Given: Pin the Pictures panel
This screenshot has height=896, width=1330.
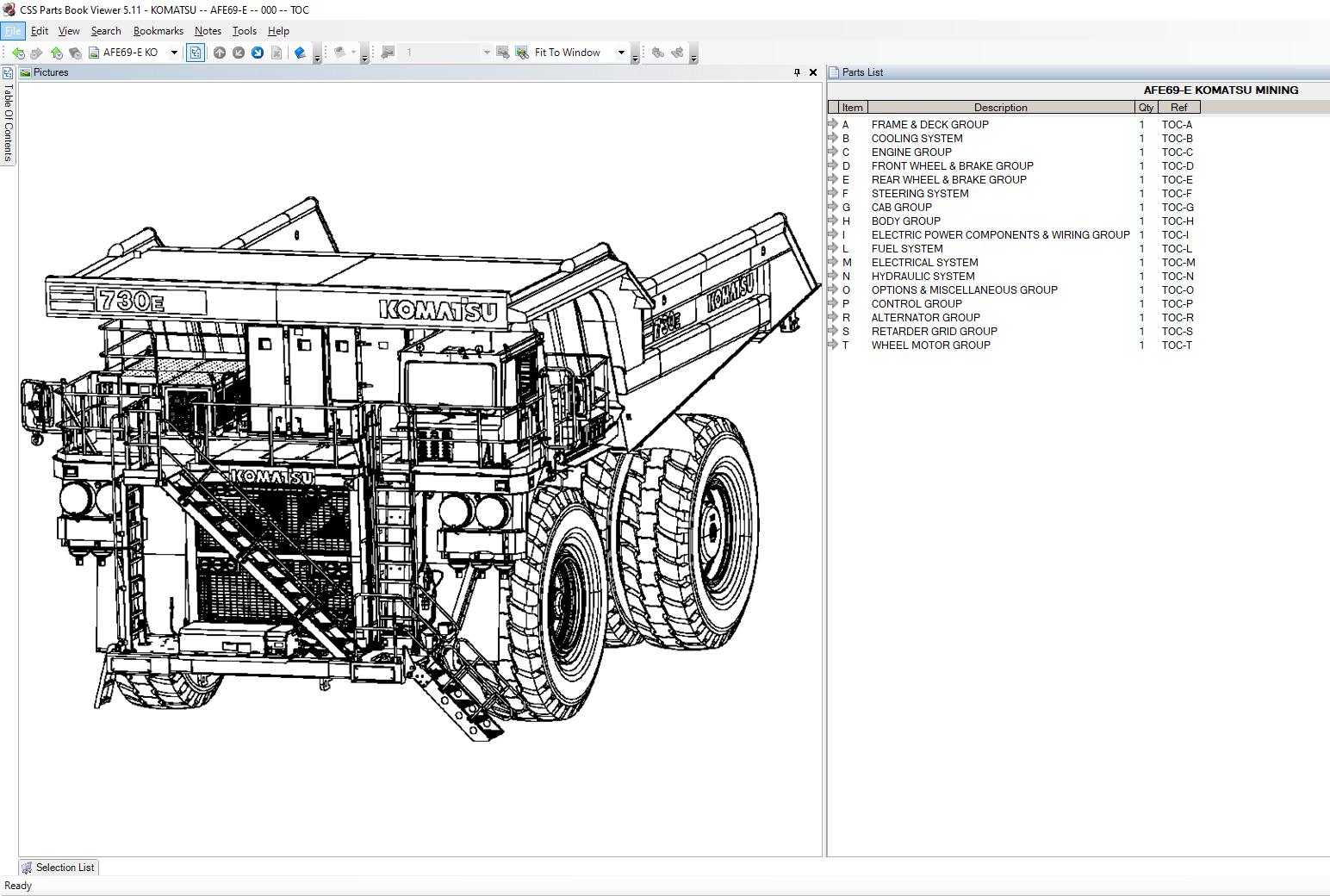Looking at the screenshot, I should click(x=797, y=72).
